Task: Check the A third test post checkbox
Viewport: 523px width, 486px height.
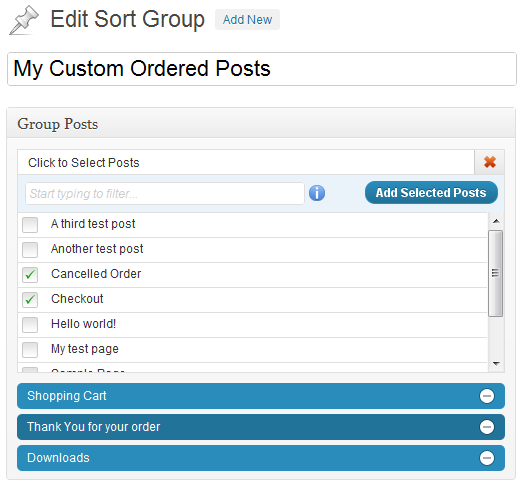Action: (x=30, y=224)
